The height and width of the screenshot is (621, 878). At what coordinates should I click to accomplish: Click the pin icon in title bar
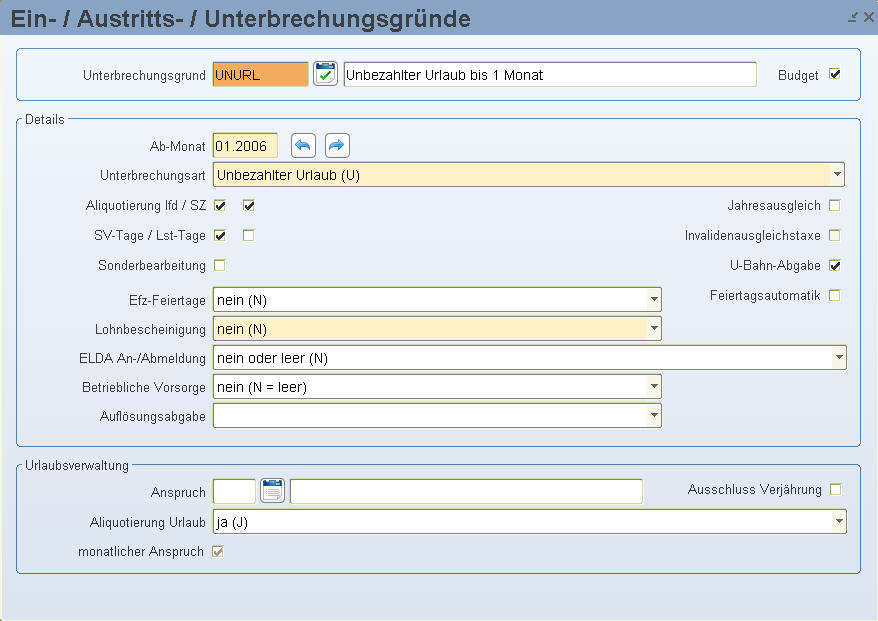coord(853,17)
